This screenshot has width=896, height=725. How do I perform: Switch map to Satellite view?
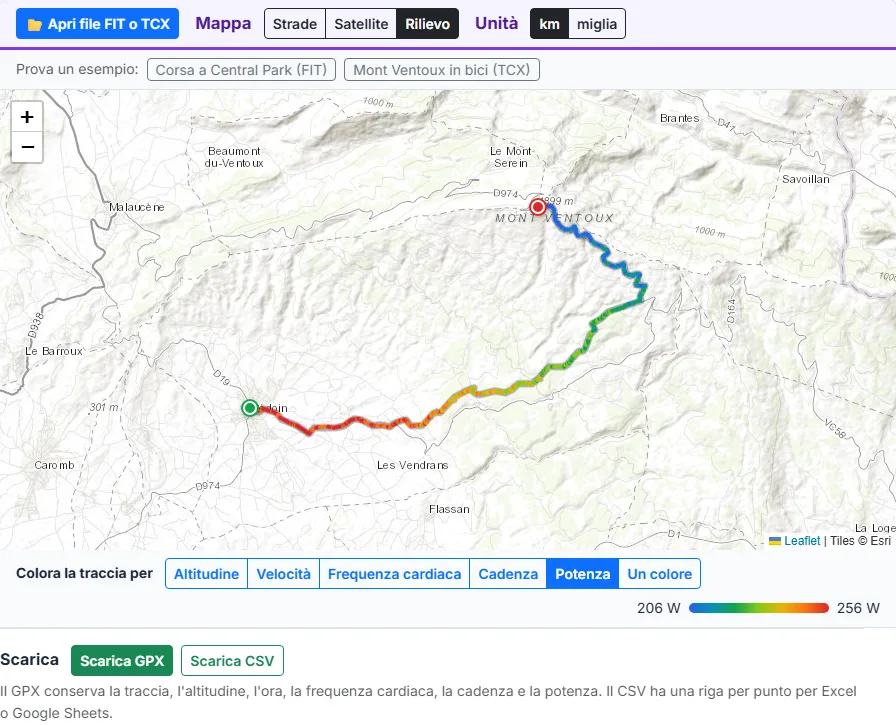[x=361, y=24]
